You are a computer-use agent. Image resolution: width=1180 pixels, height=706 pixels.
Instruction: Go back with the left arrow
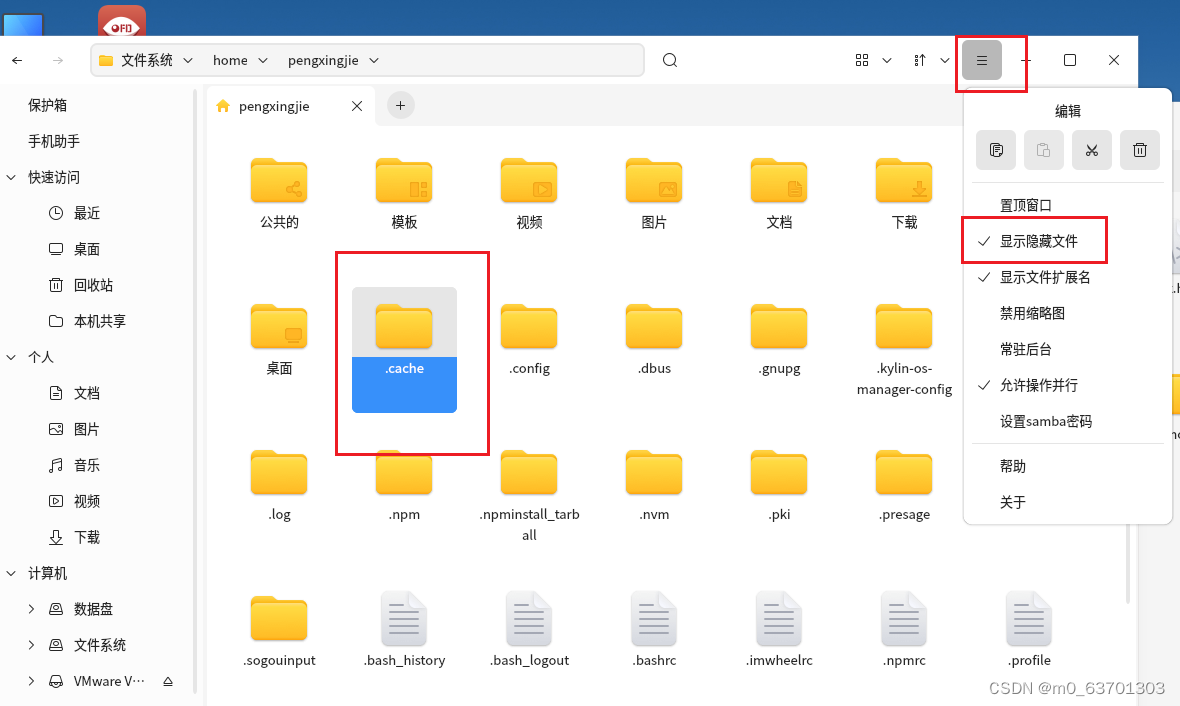17,60
